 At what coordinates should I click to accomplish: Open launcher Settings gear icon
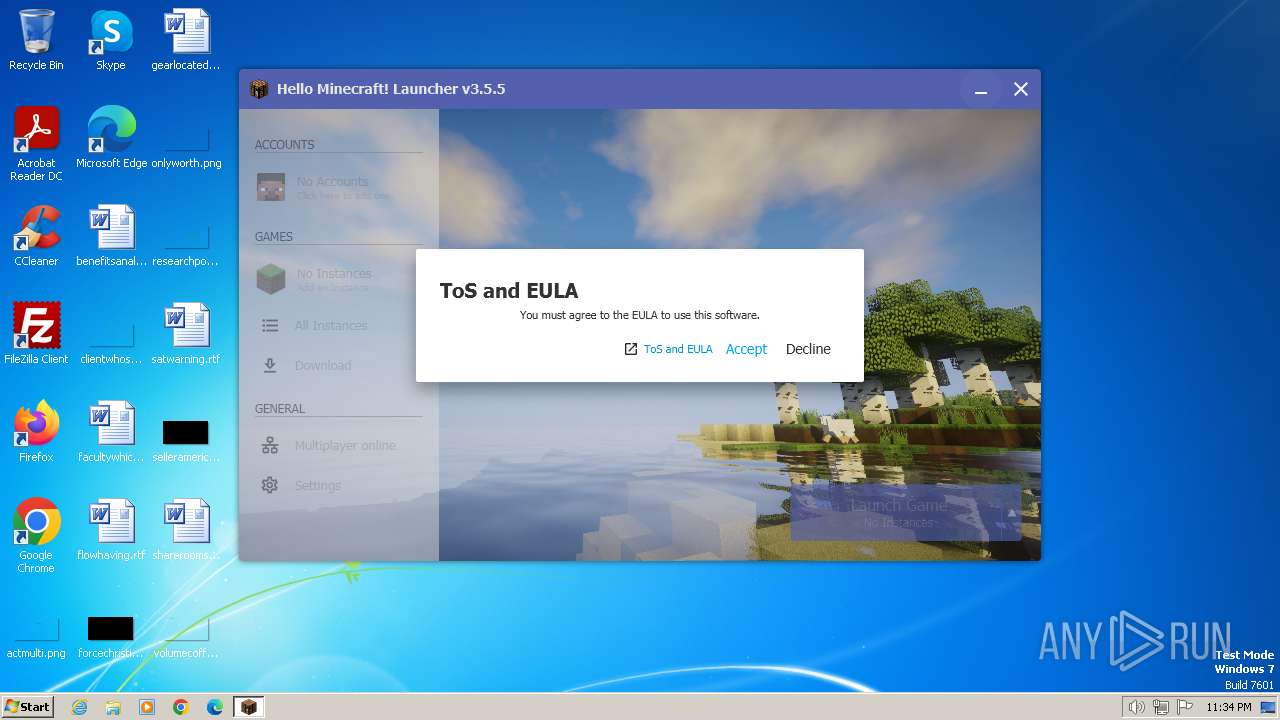tap(270, 486)
